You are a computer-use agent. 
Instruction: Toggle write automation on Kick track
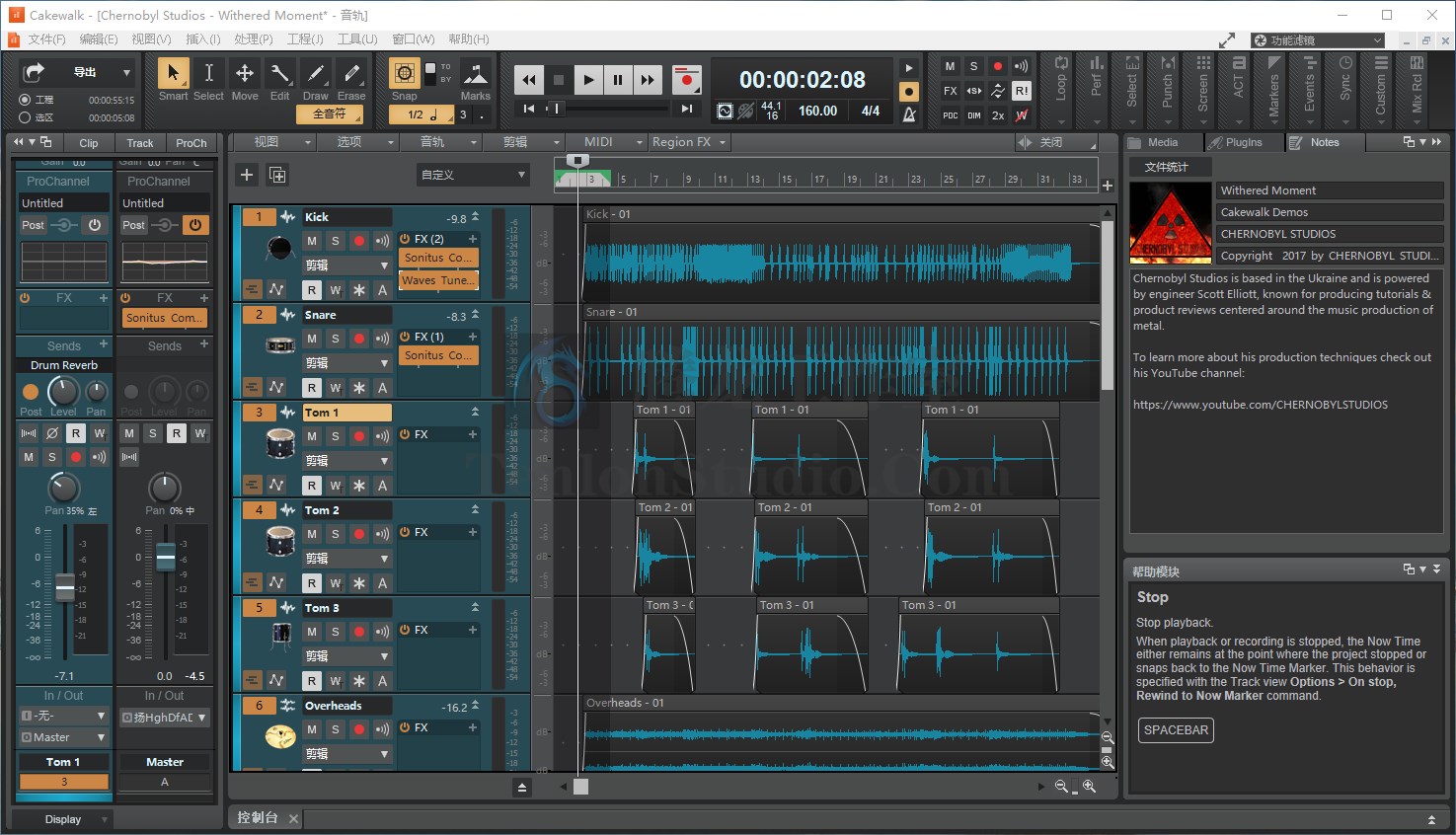pos(336,290)
